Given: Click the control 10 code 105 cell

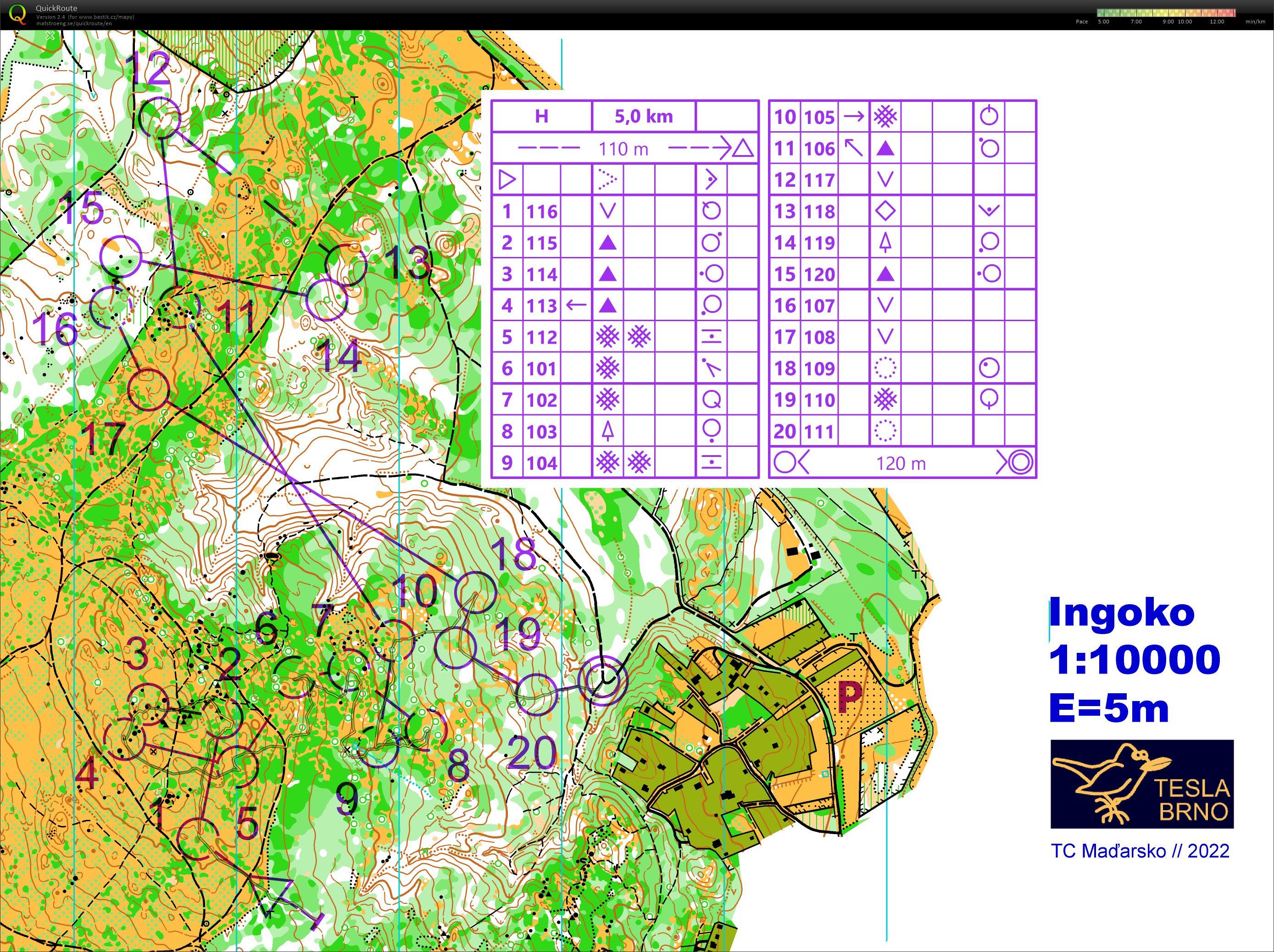Looking at the screenshot, I should tap(819, 117).
